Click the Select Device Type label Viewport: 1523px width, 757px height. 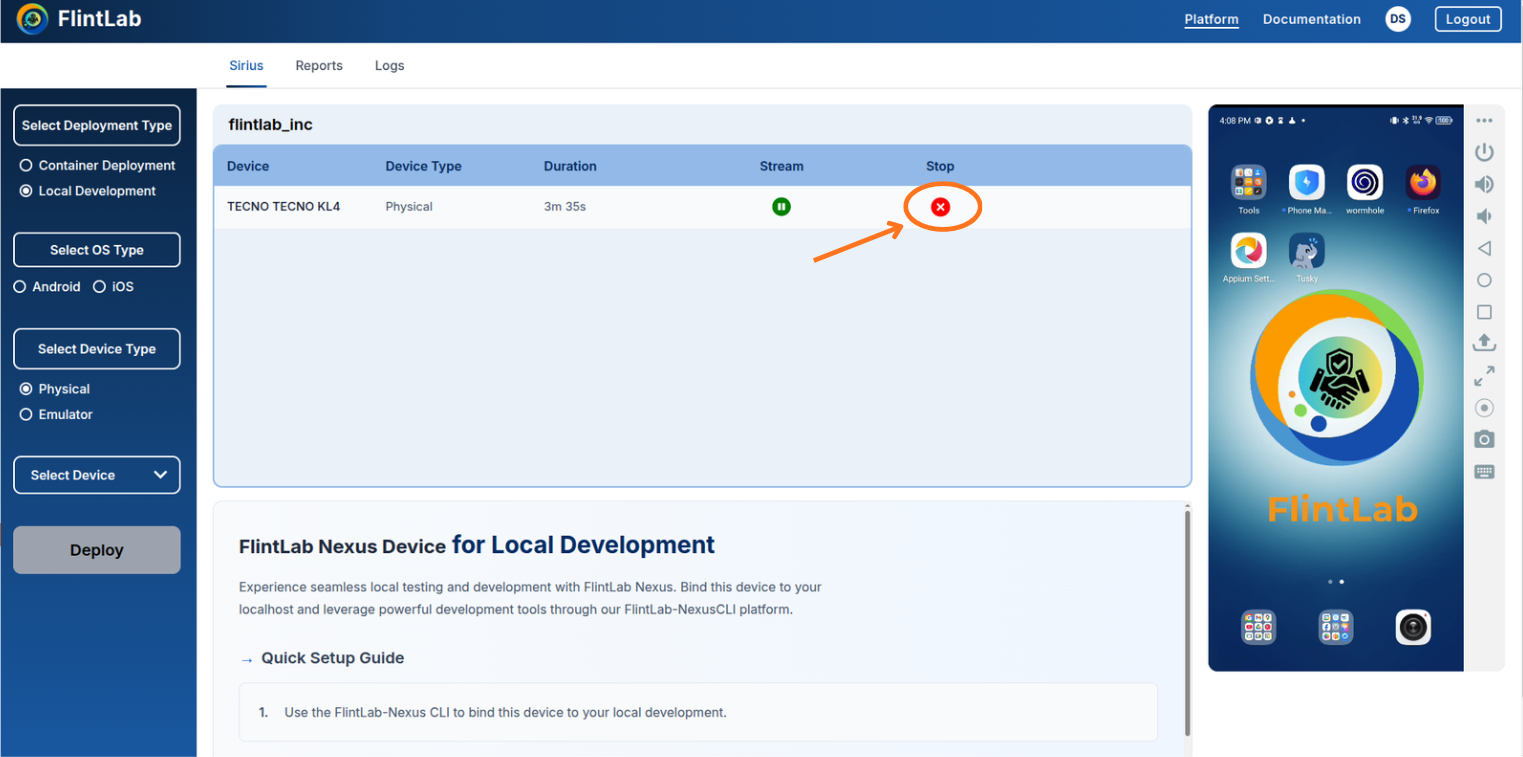[x=97, y=349]
